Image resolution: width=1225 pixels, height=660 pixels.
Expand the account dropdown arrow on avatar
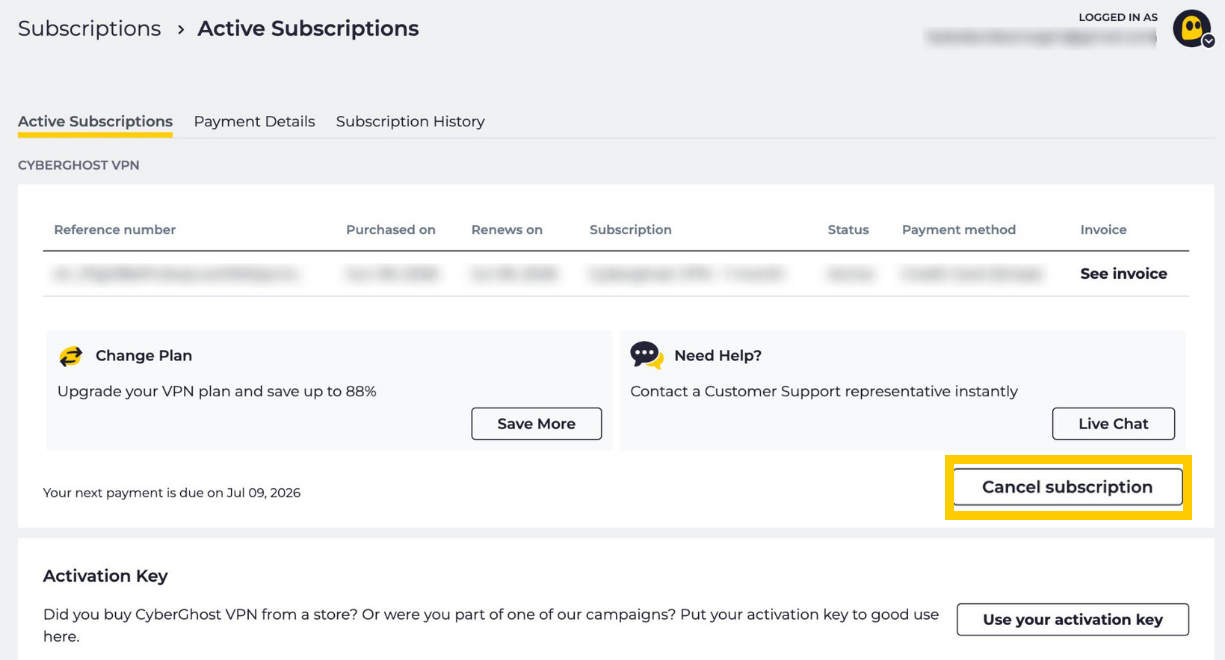[x=1208, y=41]
